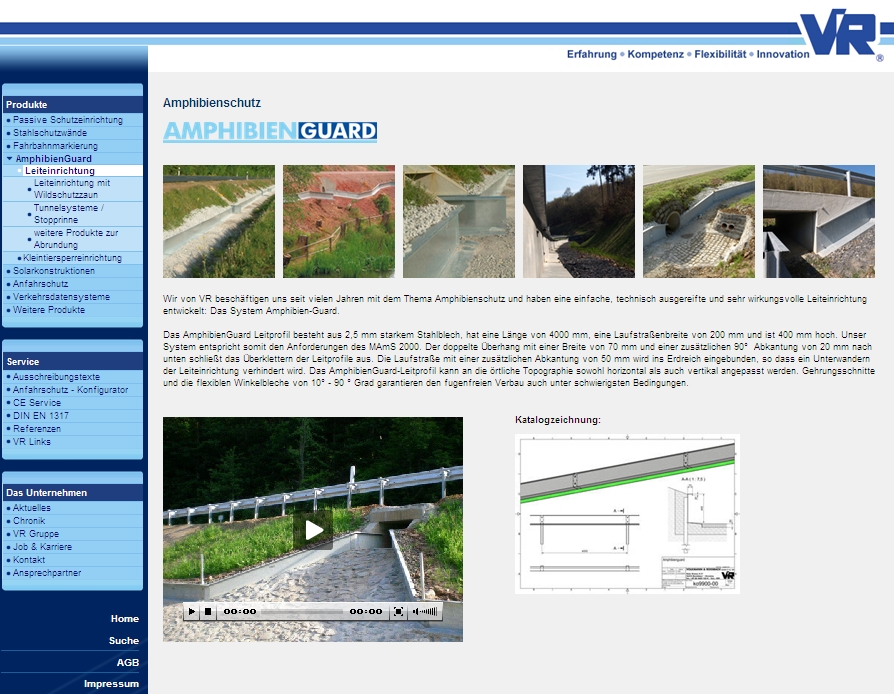Image resolution: width=894 pixels, height=694 pixels.
Task: Open Anfahrschutz product page
Action: point(40,284)
